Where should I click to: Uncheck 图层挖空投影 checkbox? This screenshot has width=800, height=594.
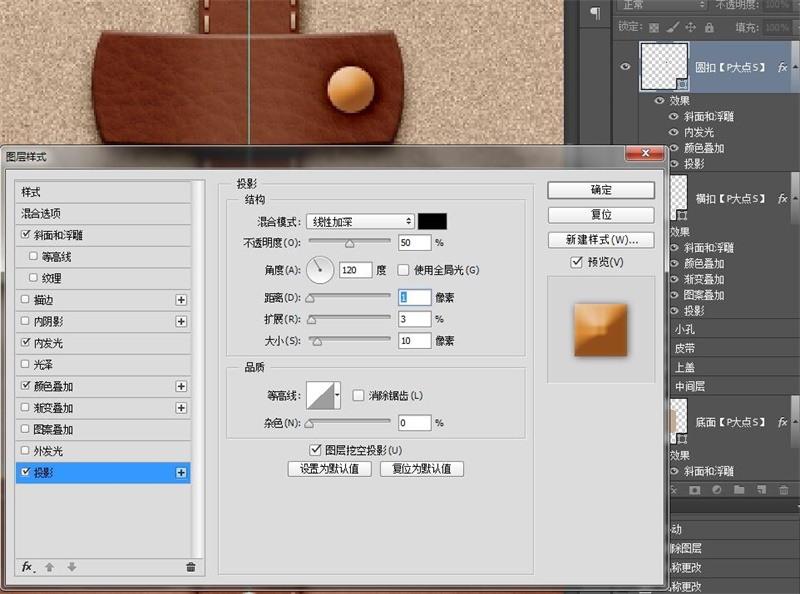pos(315,450)
